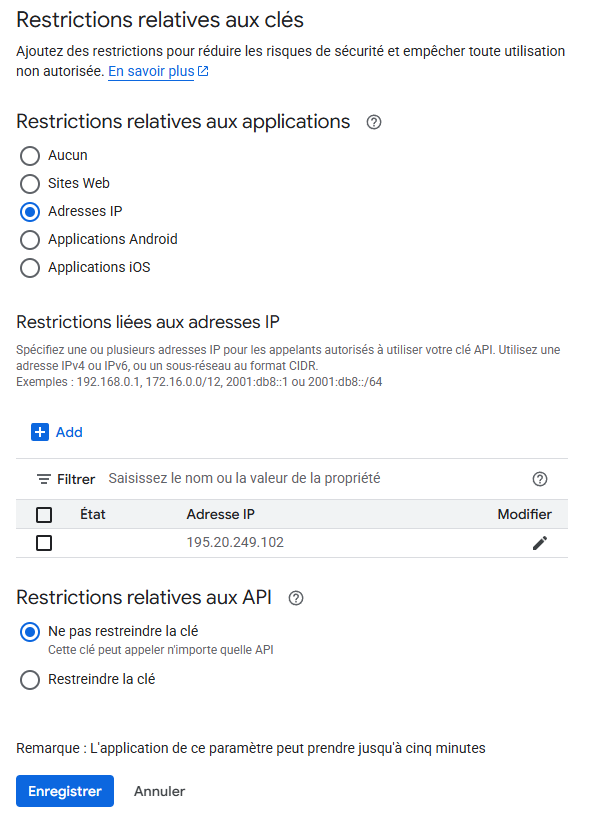
Task: Open the En savoir plus link
Action: click(x=151, y=71)
